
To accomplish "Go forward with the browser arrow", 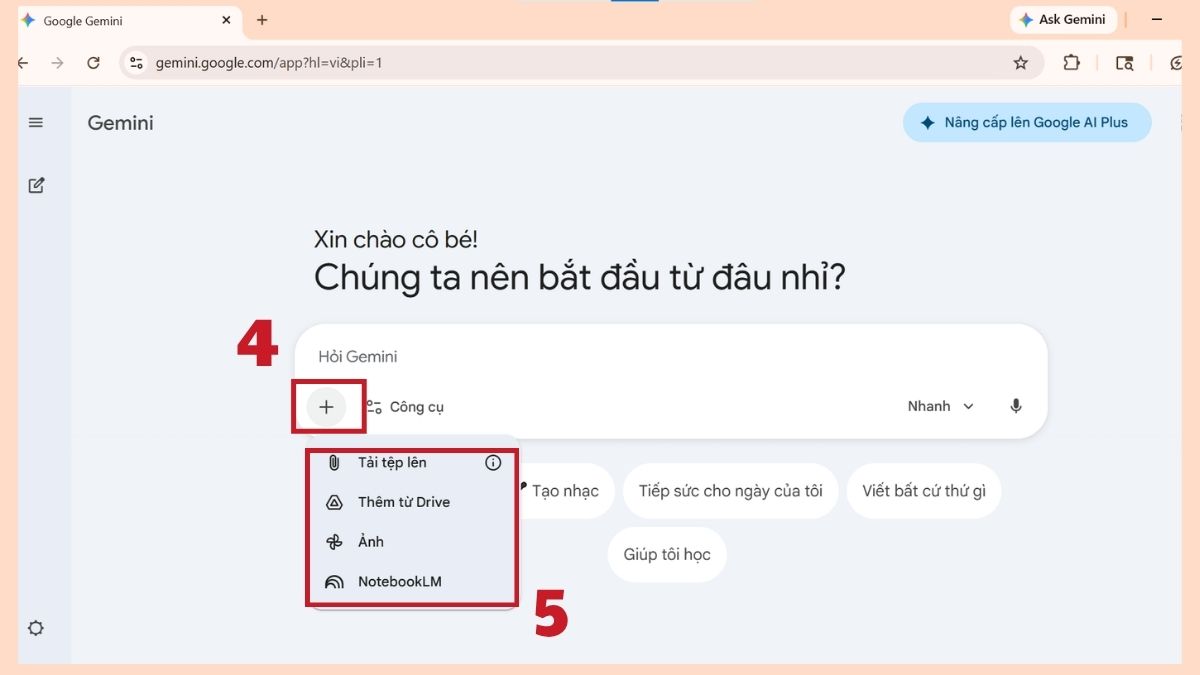I will [x=57, y=63].
